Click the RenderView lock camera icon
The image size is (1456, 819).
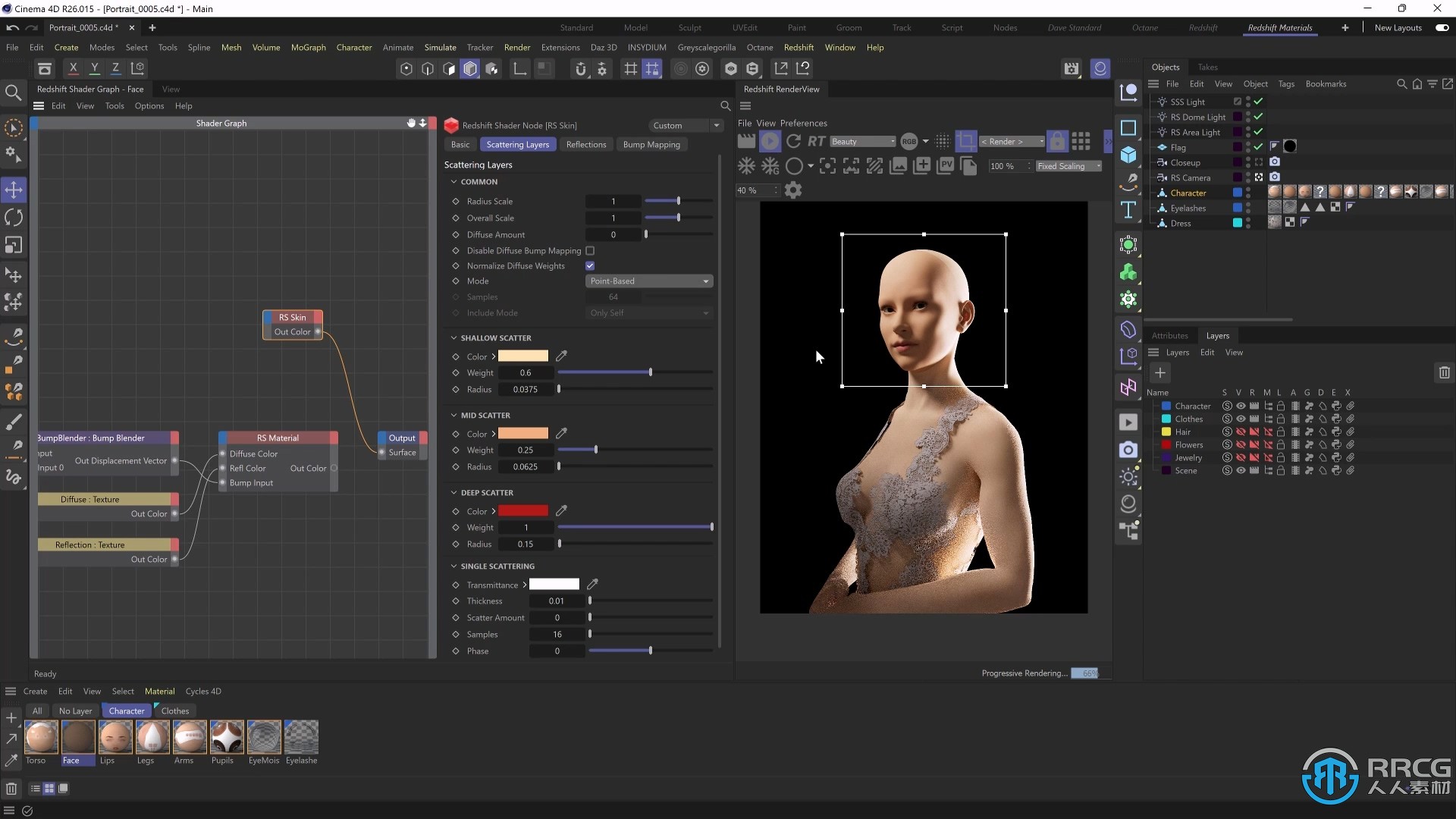(1057, 141)
